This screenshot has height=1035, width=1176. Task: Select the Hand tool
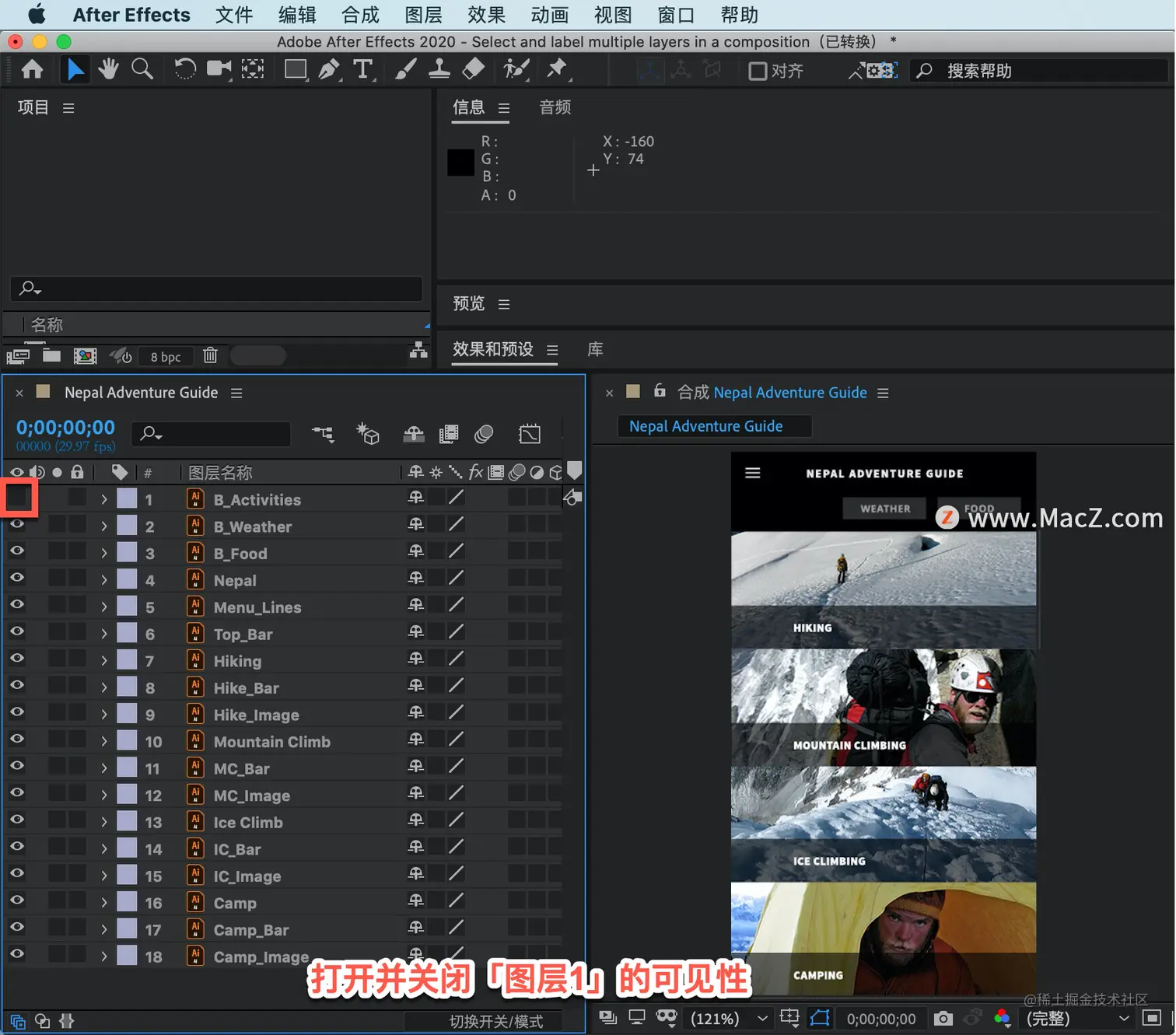[x=108, y=69]
